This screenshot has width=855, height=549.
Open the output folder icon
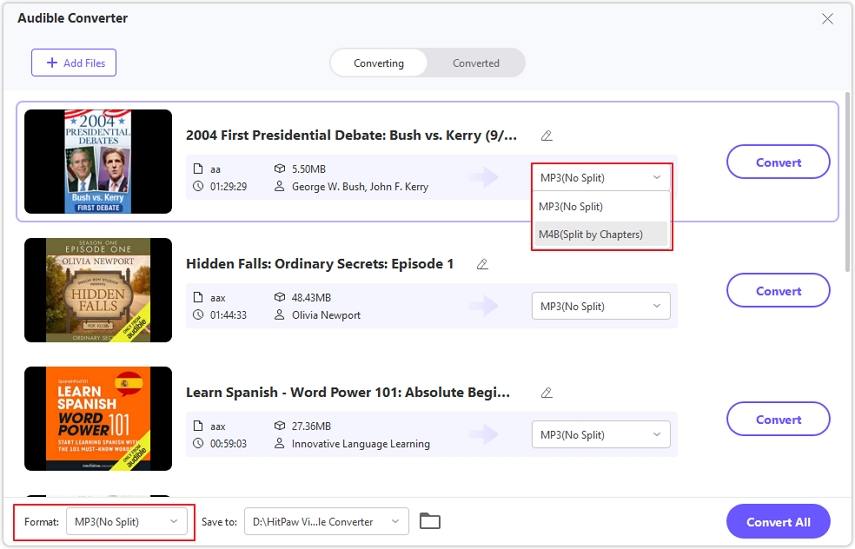click(430, 521)
